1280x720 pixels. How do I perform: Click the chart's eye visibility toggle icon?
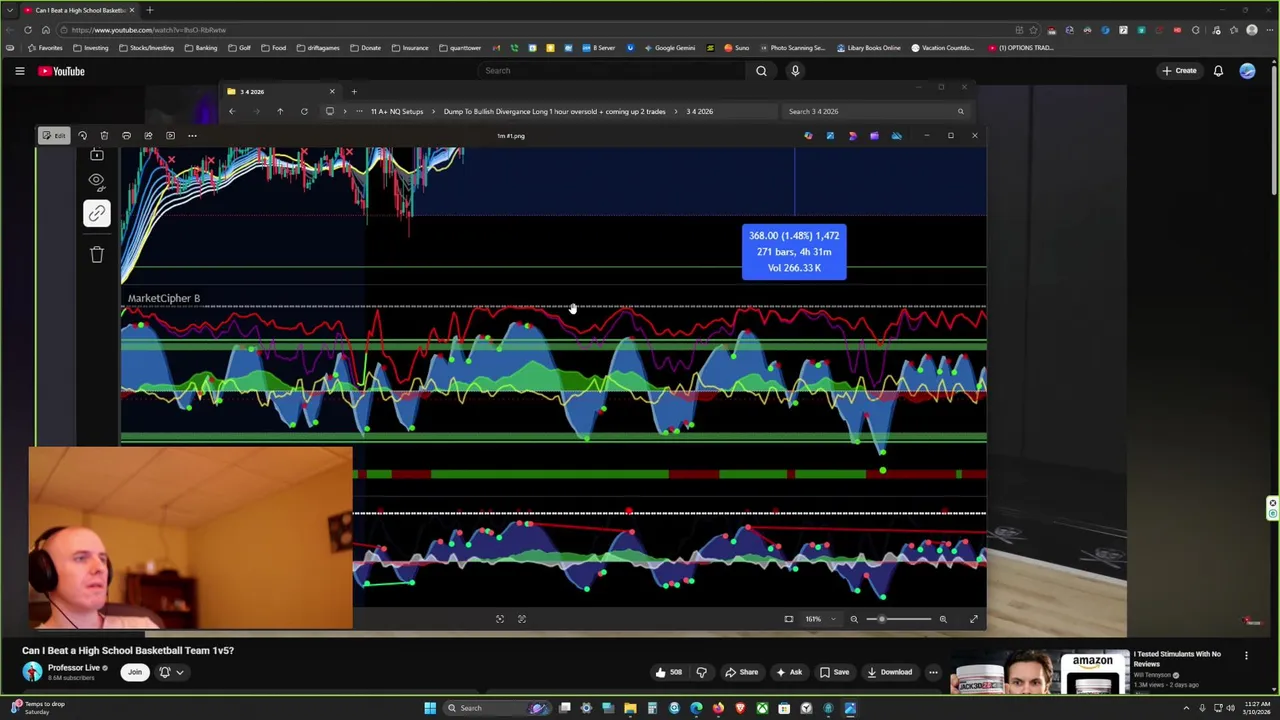96,181
